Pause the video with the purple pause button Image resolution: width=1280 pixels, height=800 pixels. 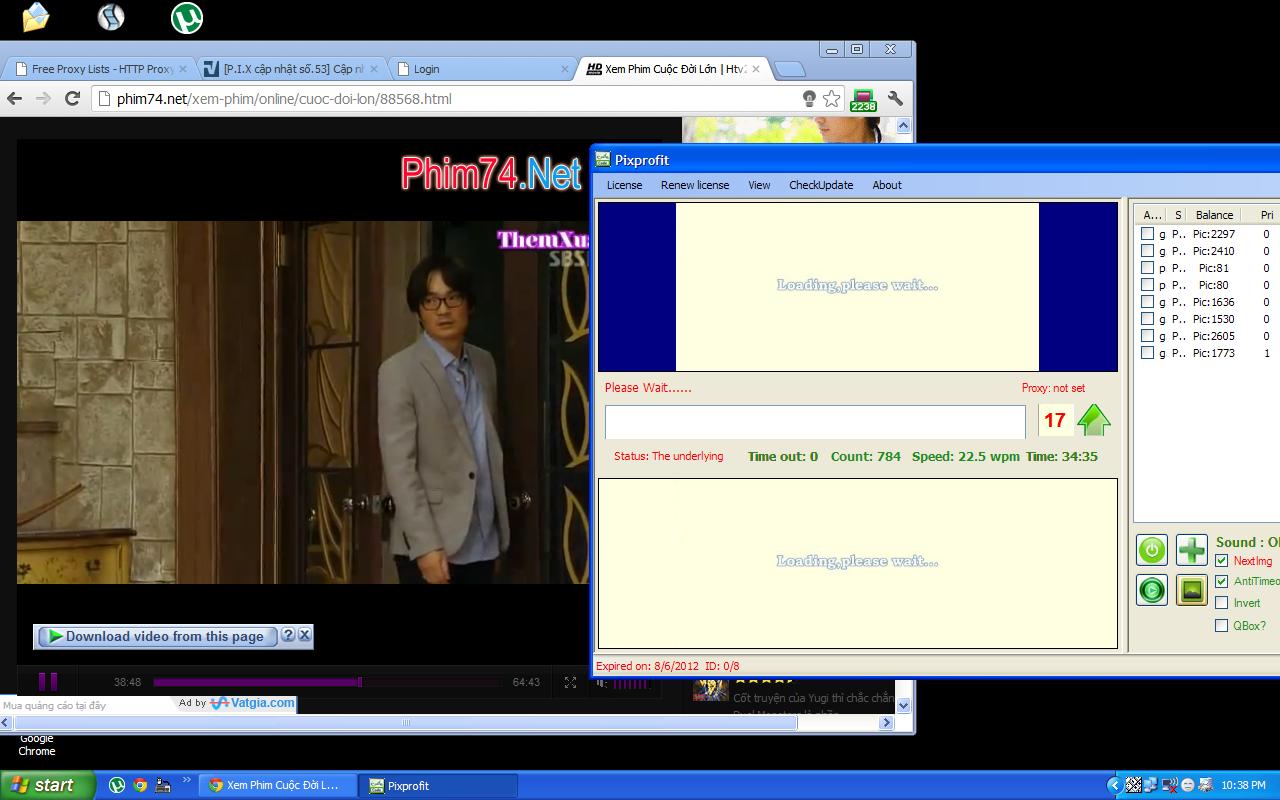47,682
